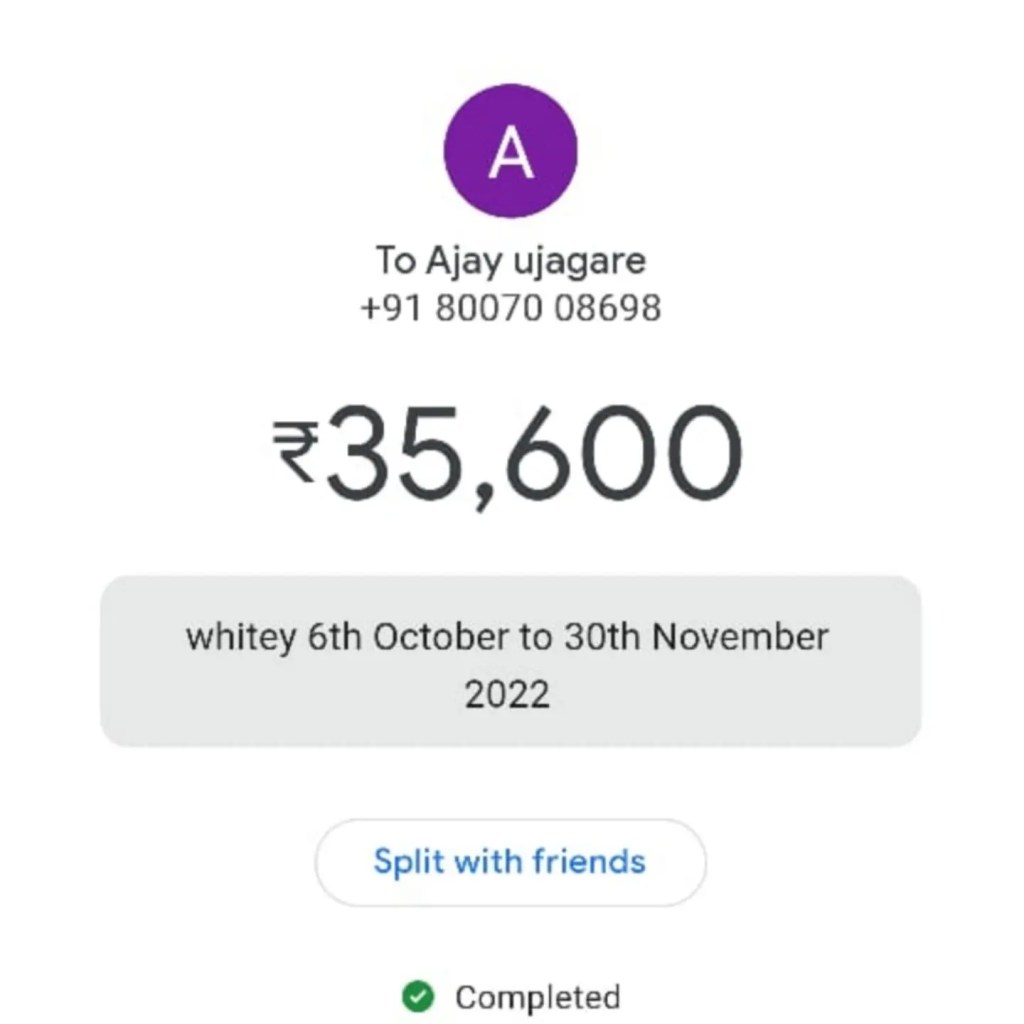Select the 35,600 payment amount
This screenshot has width=1024, height=1024.
click(533, 456)
